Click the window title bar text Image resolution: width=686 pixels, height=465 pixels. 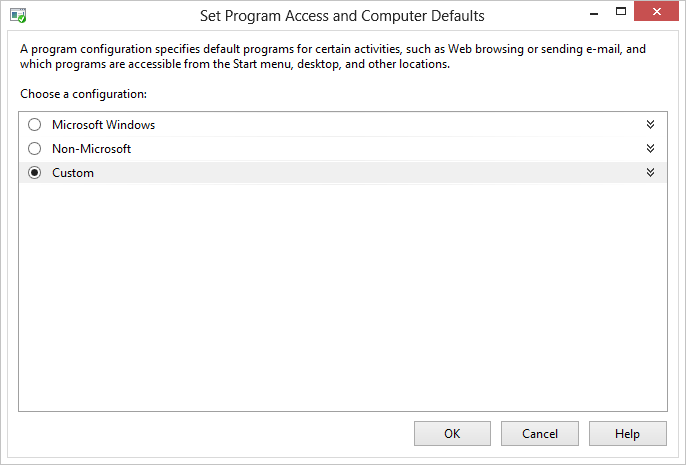tap(342, 15)
